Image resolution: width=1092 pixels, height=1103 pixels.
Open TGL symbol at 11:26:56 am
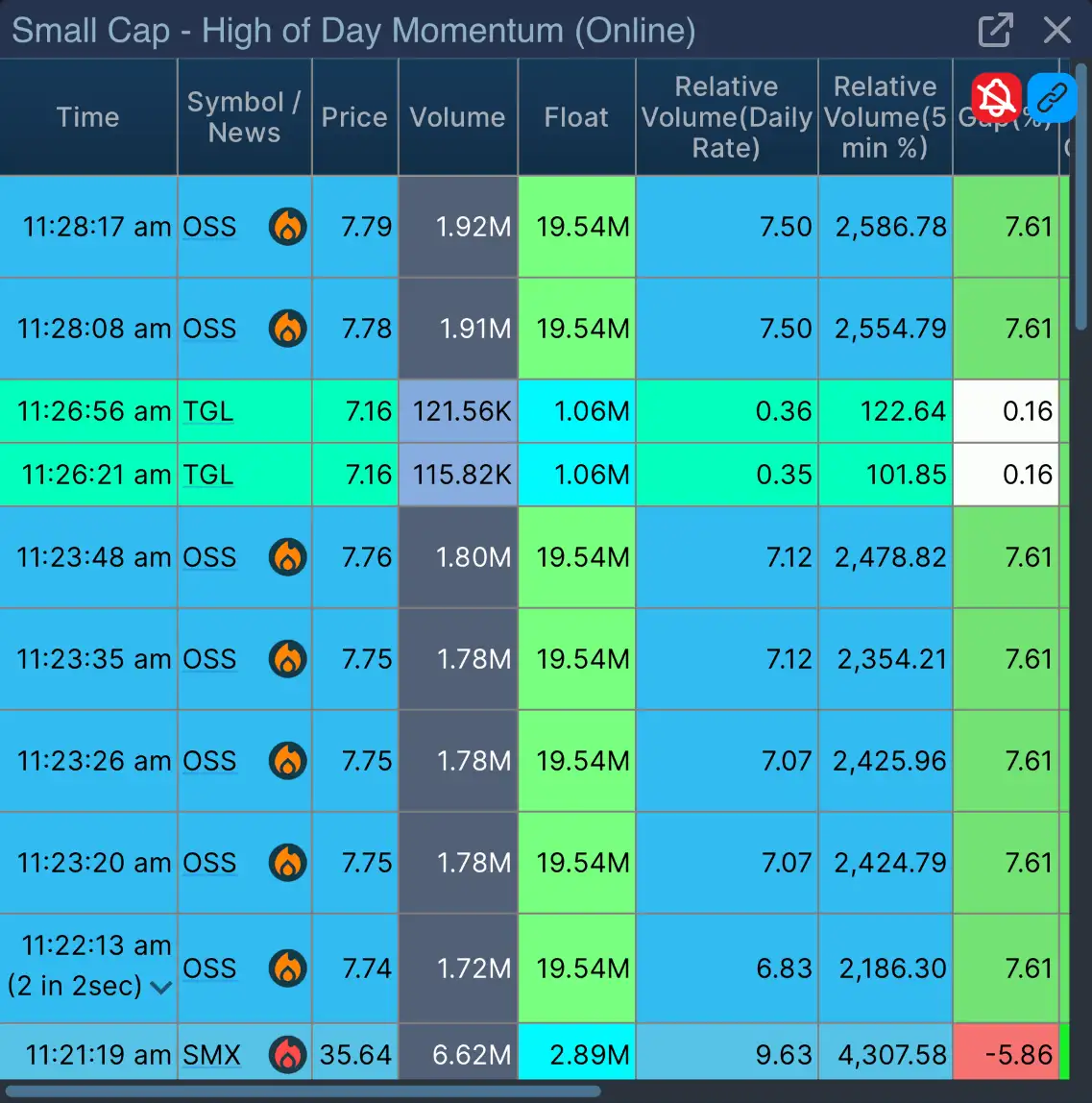(x=208, y=411)
